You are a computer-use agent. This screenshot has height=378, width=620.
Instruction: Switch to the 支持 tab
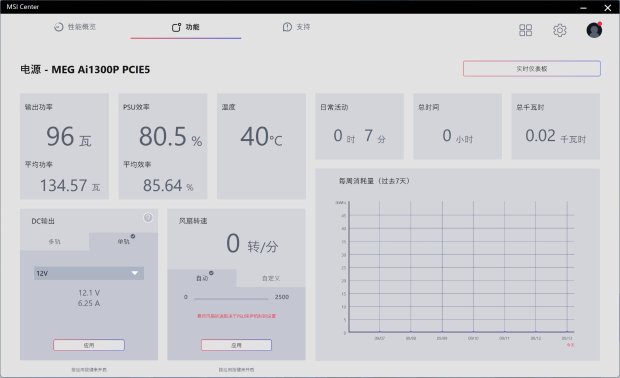[296, 27]
